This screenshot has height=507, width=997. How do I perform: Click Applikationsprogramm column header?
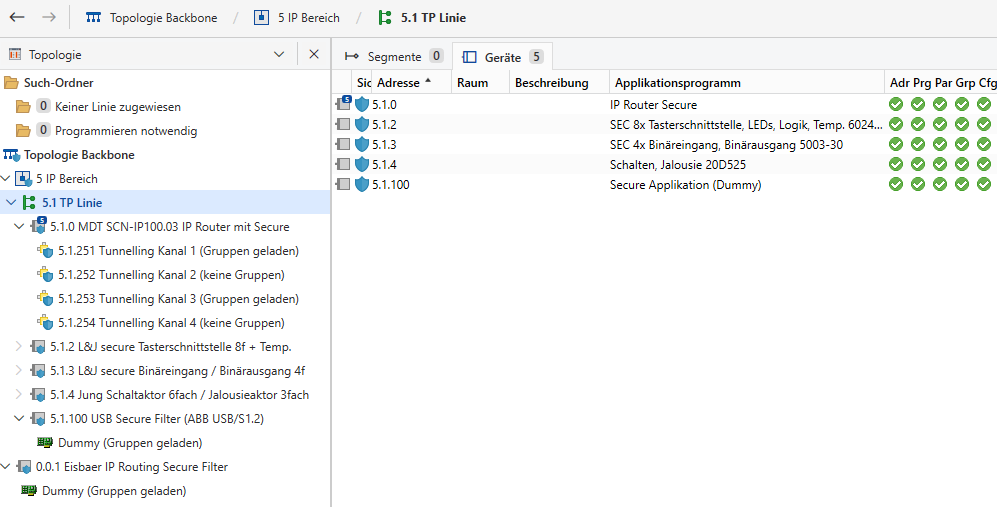point(746,83)
